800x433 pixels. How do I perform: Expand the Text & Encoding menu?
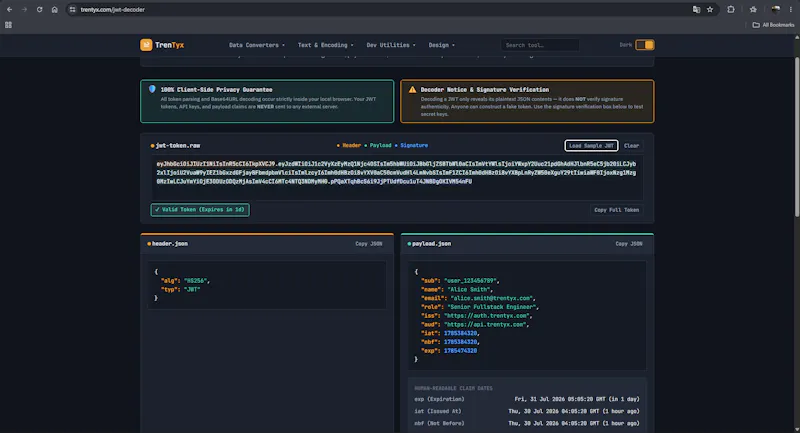coord(326,45)
